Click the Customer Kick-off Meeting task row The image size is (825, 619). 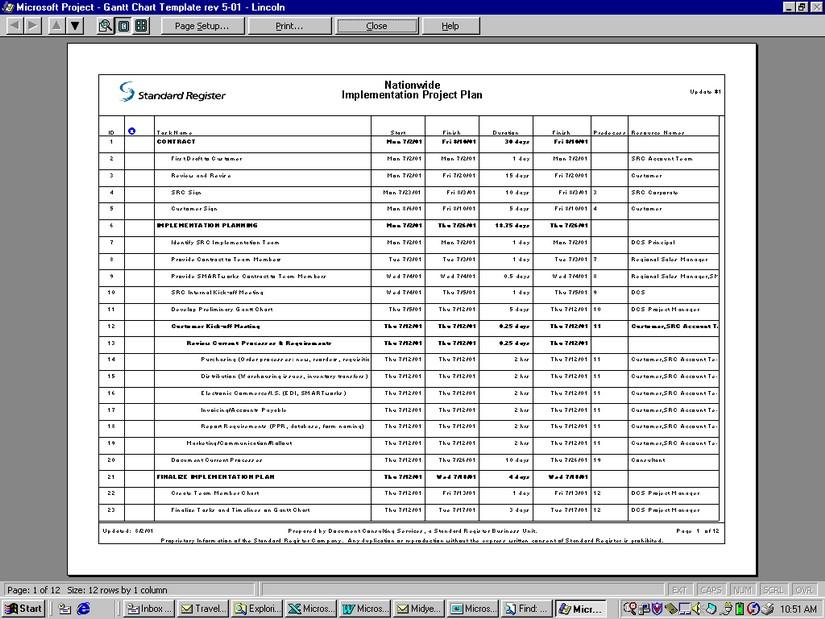tap(409, 326)
